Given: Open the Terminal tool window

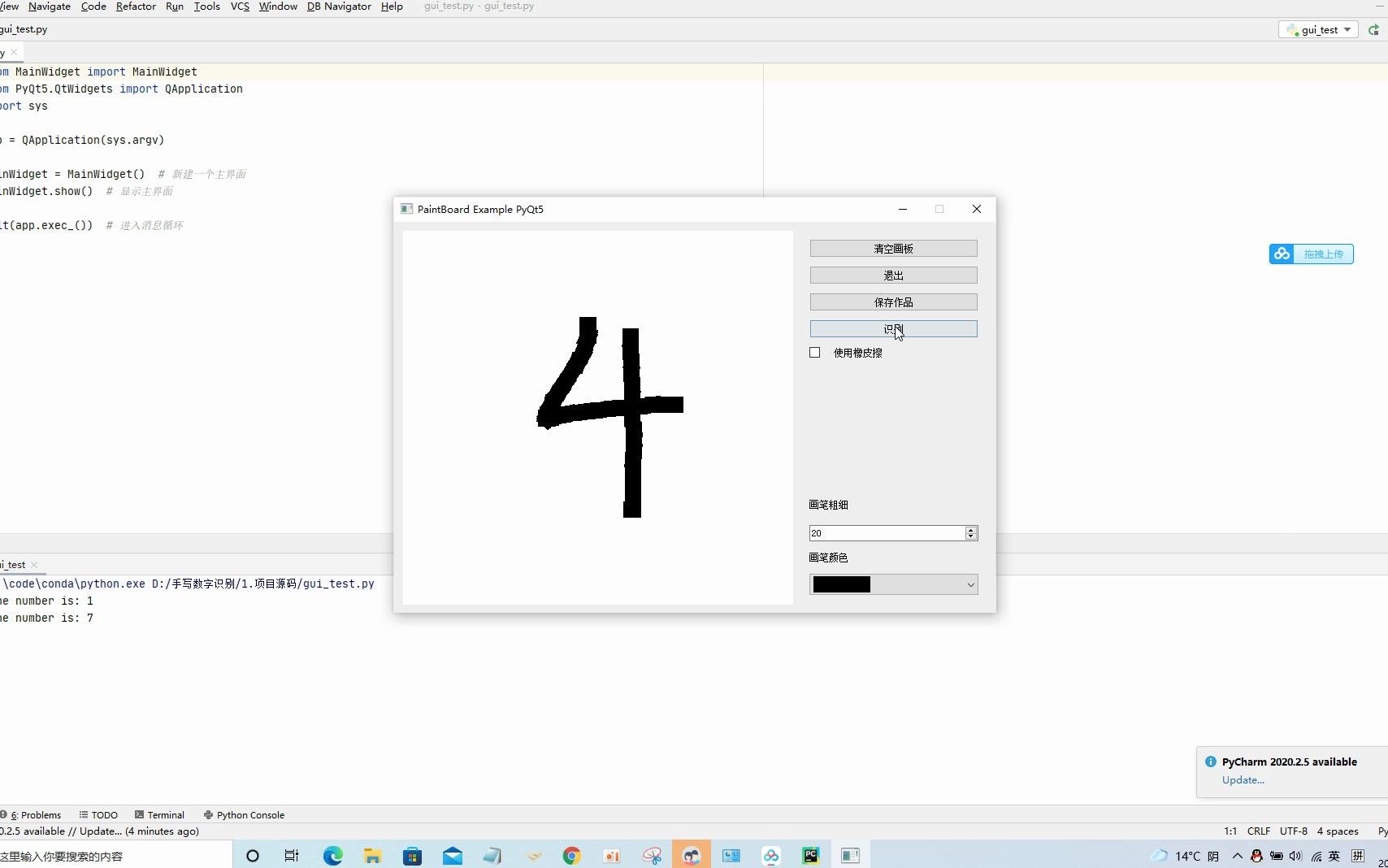Looking at the screenshot, I should 159,815.
